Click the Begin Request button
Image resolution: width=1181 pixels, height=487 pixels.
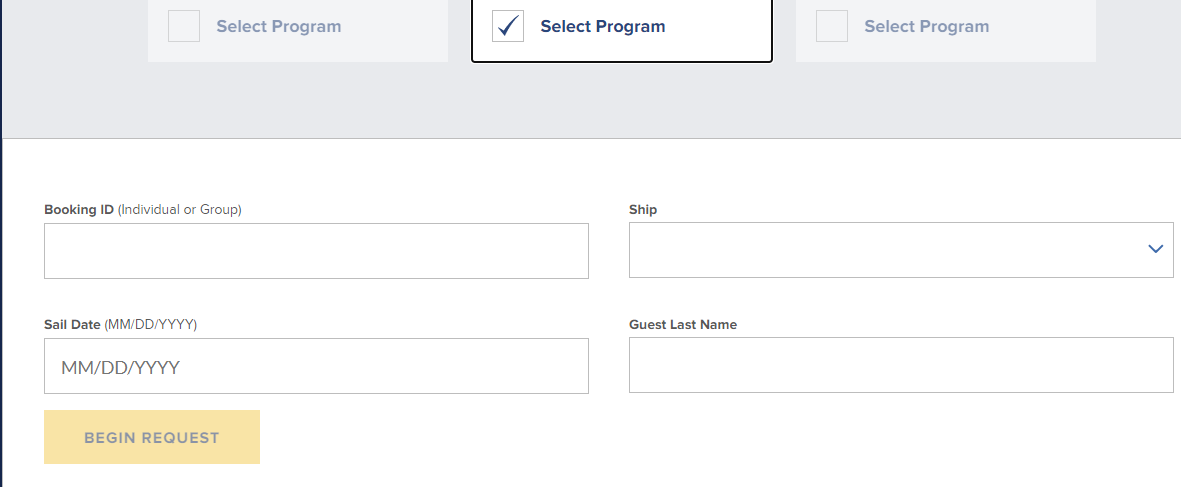click(x=152, y=437)
